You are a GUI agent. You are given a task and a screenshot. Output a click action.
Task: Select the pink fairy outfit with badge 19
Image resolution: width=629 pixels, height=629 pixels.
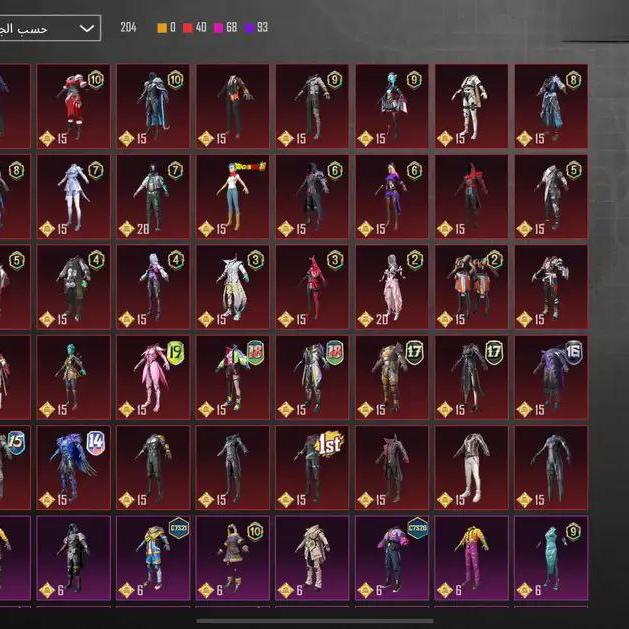tap(153, 377)
